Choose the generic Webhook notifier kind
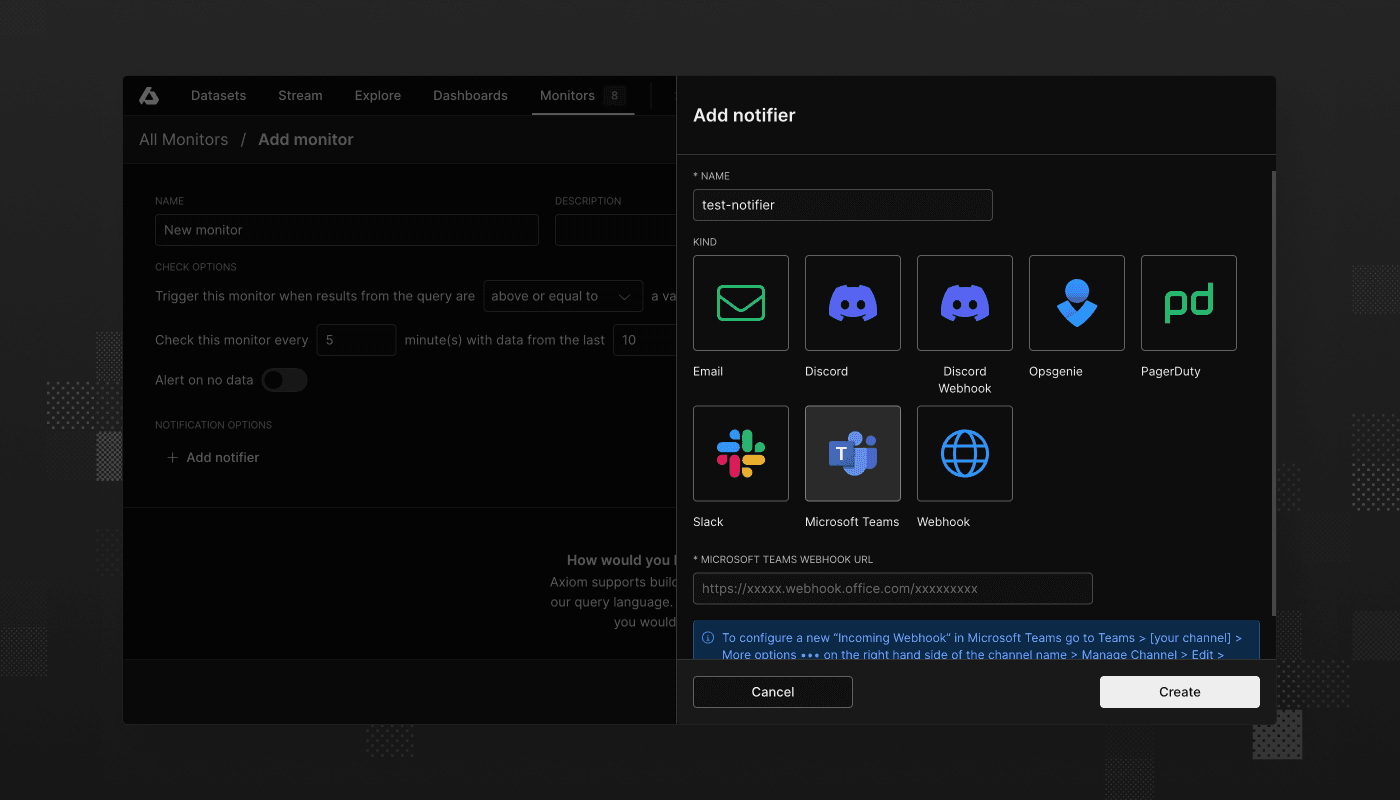 coord(964,453)
